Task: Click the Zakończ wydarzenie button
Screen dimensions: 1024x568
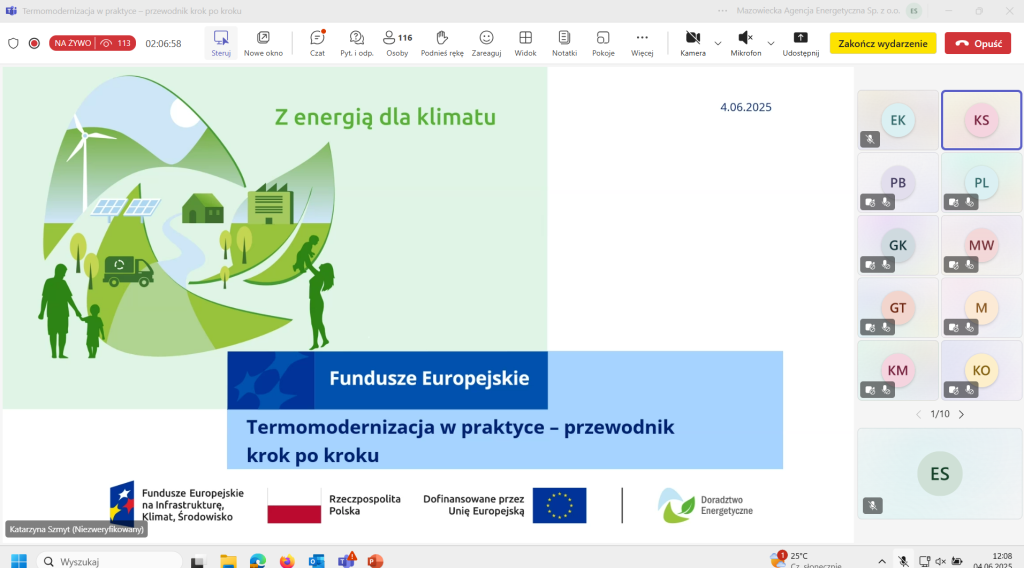Action: click(882, 43)
